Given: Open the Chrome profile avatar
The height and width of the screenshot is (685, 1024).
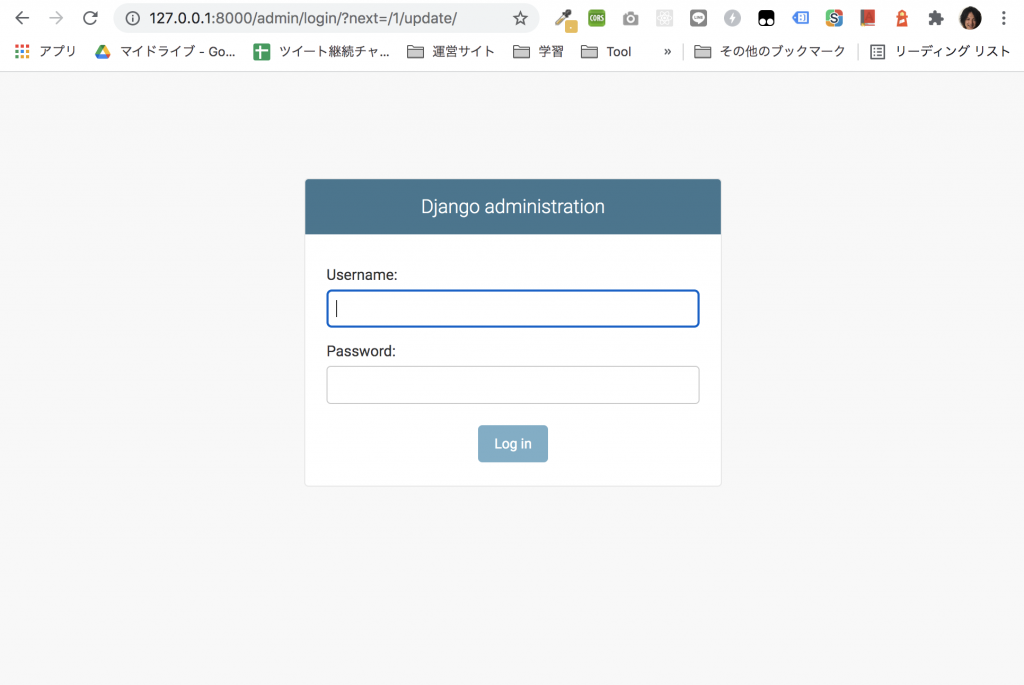Looking at the screenshot, I should pos(970,18).
